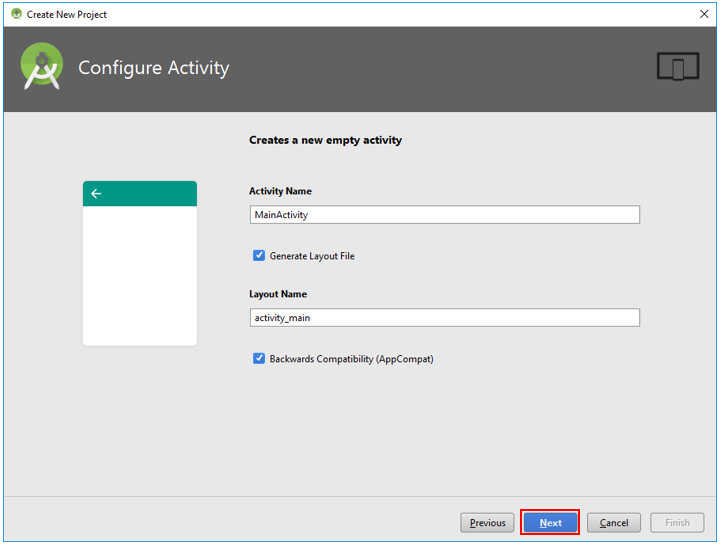Click the Creates a new empty activity text
Image resolution: width=721 pixels, height=545 pixels.
[x=326, y=140]
